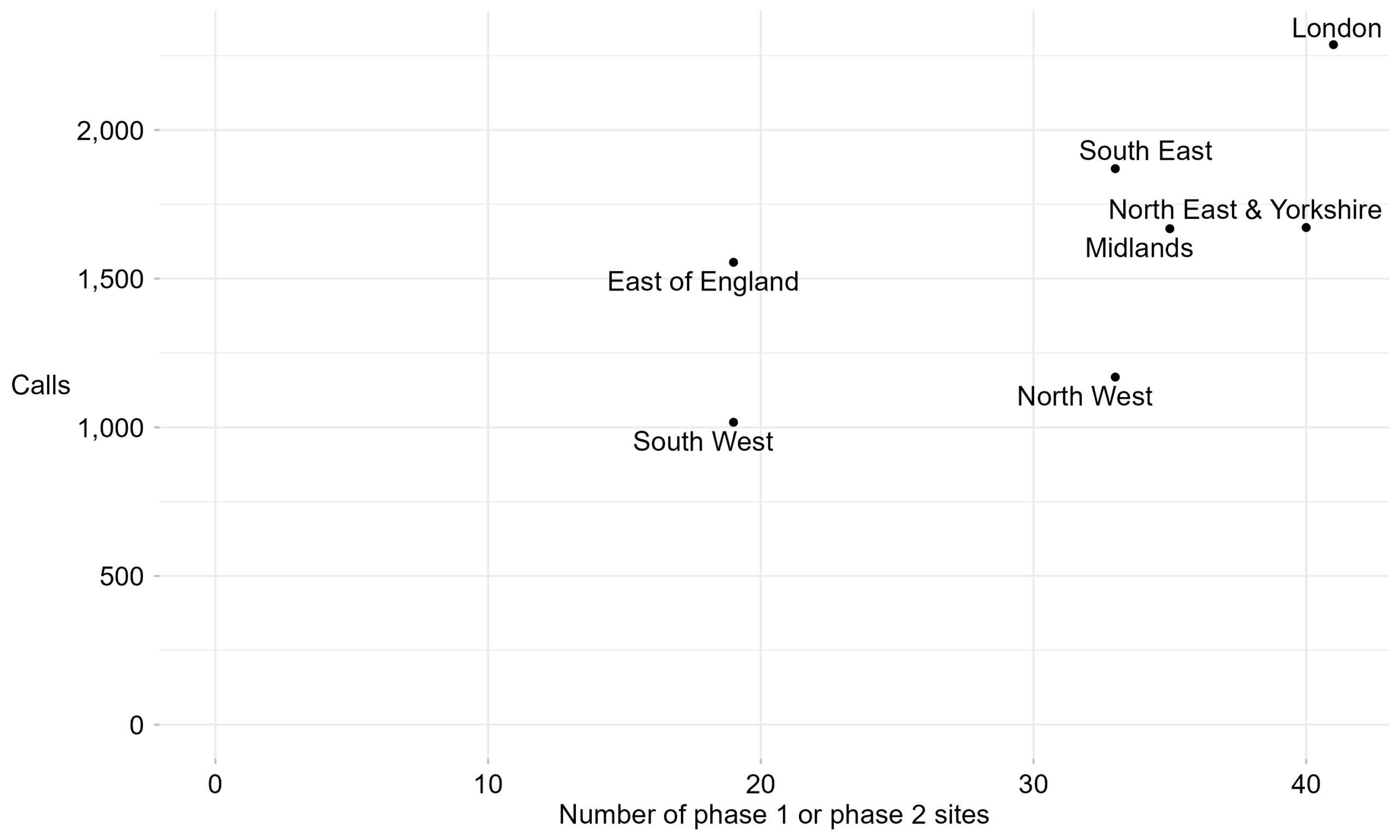The image size is (1400, 840).
Task: Click the East of England dot
Action: click(733, 262)
